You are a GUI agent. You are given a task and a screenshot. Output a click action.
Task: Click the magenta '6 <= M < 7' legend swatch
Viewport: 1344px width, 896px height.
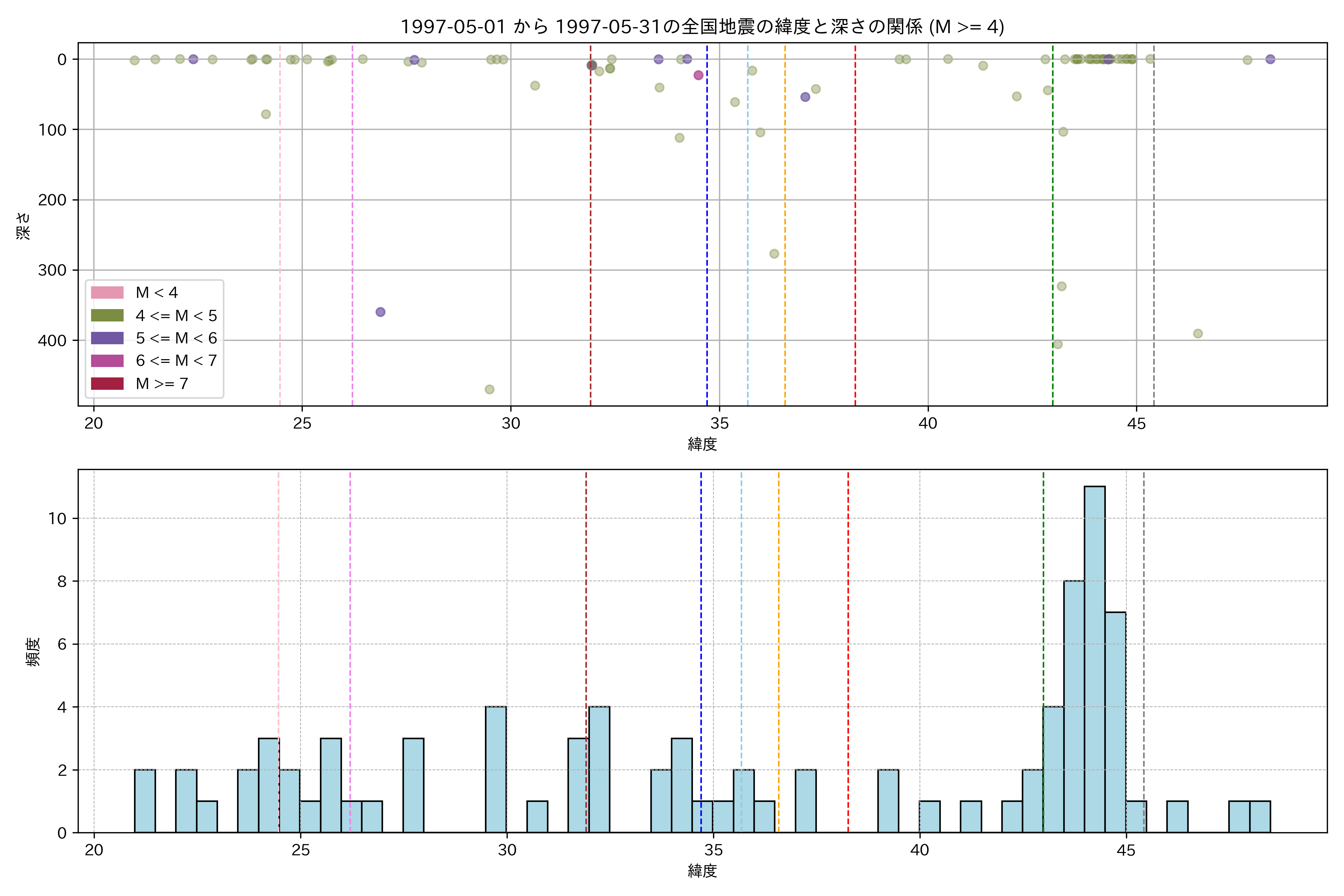click(107, 361)
